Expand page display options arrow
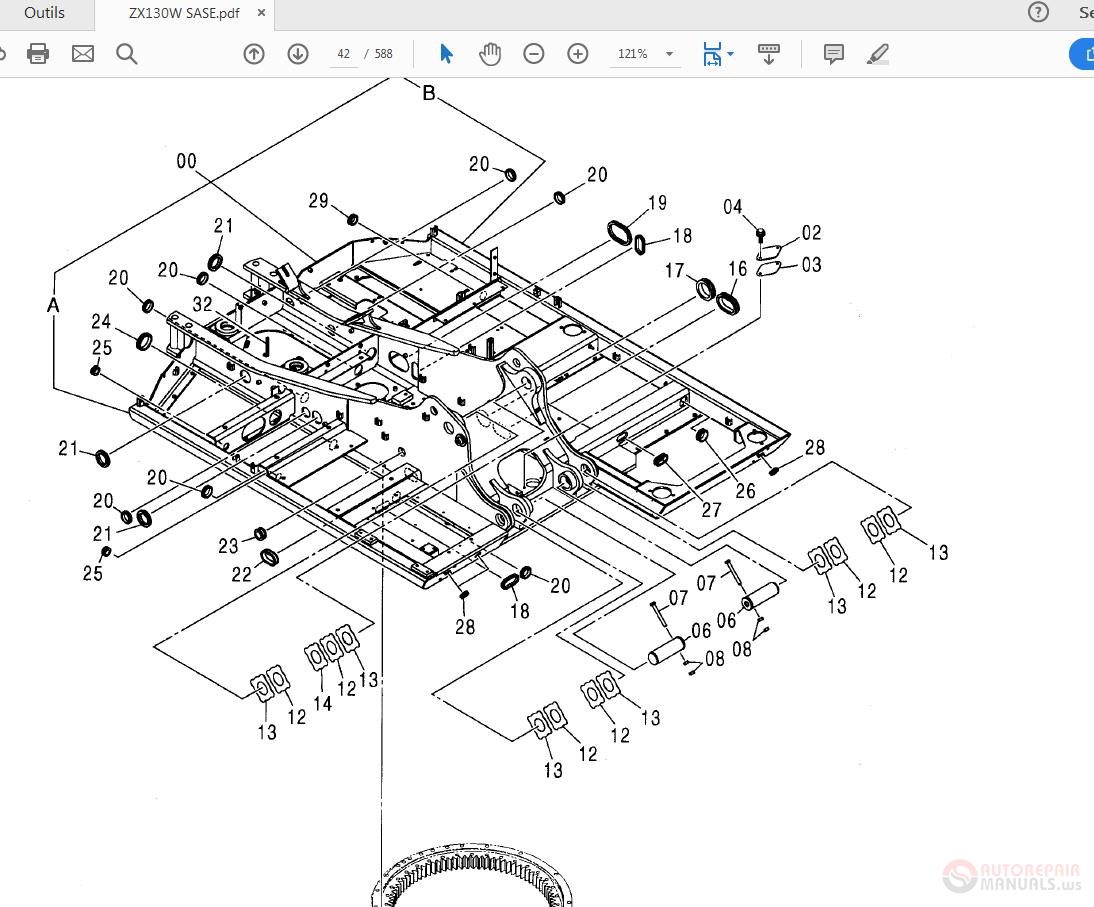The width and height of the screenshot is (1094, 907). pyautogui.click(x=730, y=54)
